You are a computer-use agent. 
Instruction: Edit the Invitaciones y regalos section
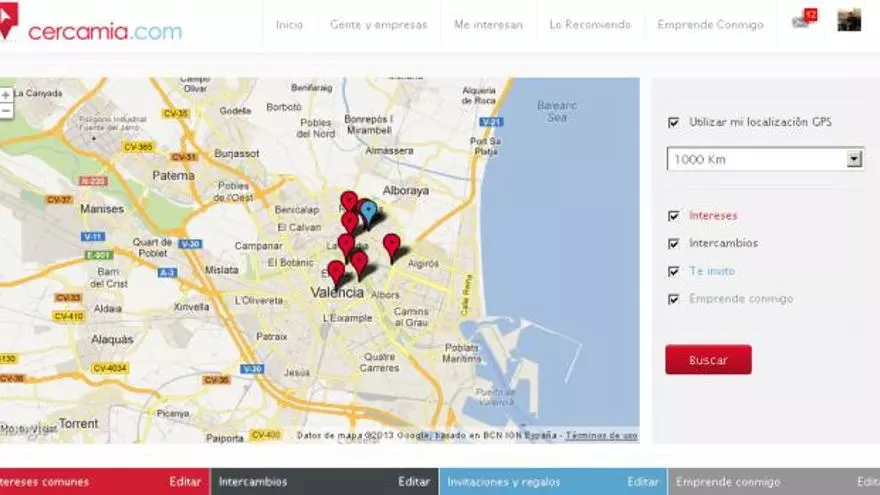tap(643, 482)
